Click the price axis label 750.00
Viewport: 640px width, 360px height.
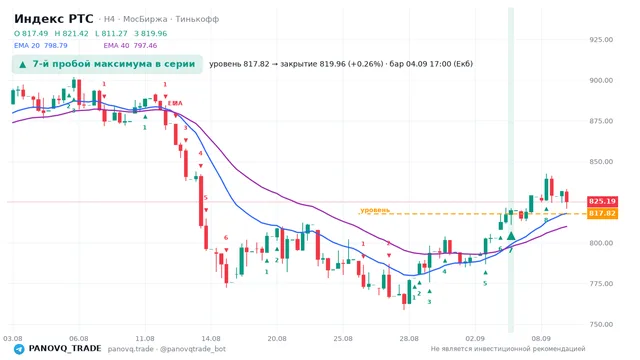click(601, 324)
